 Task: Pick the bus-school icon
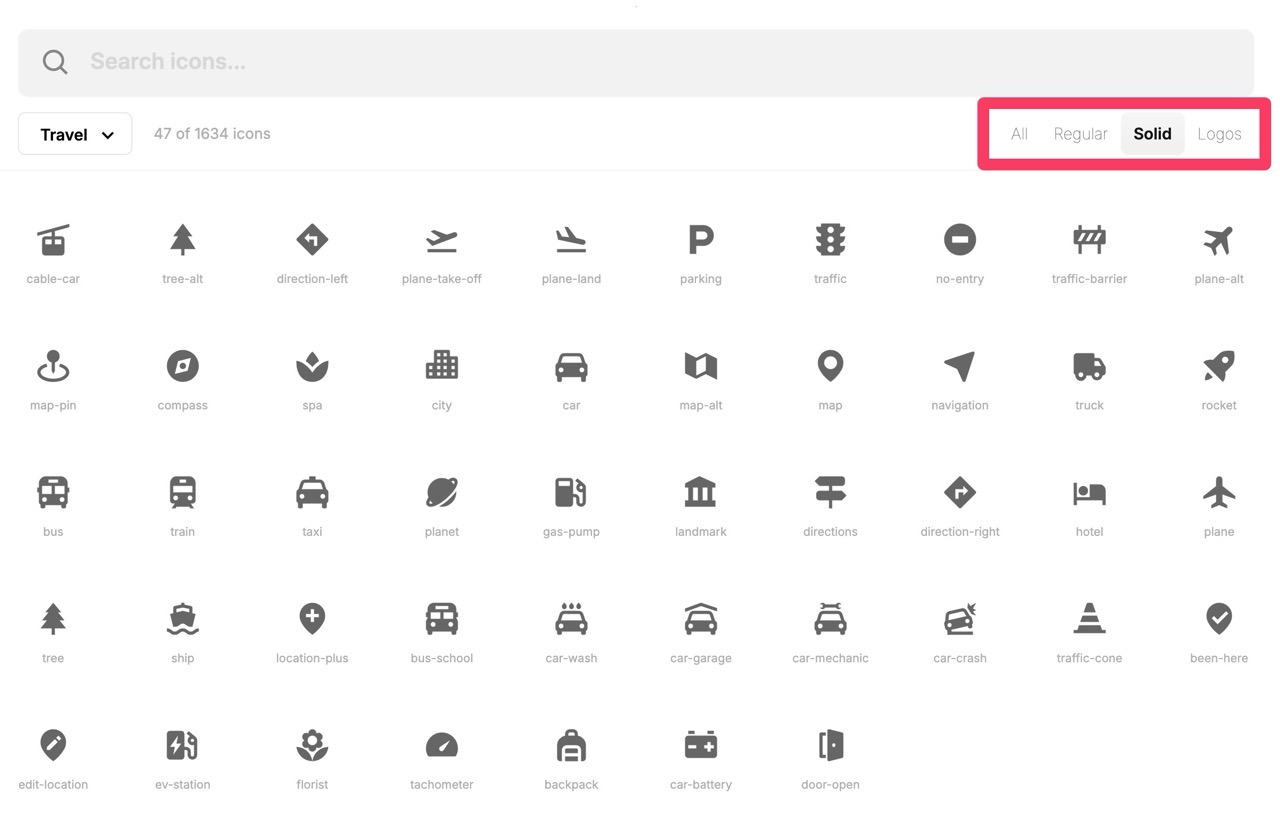(441, 619)
